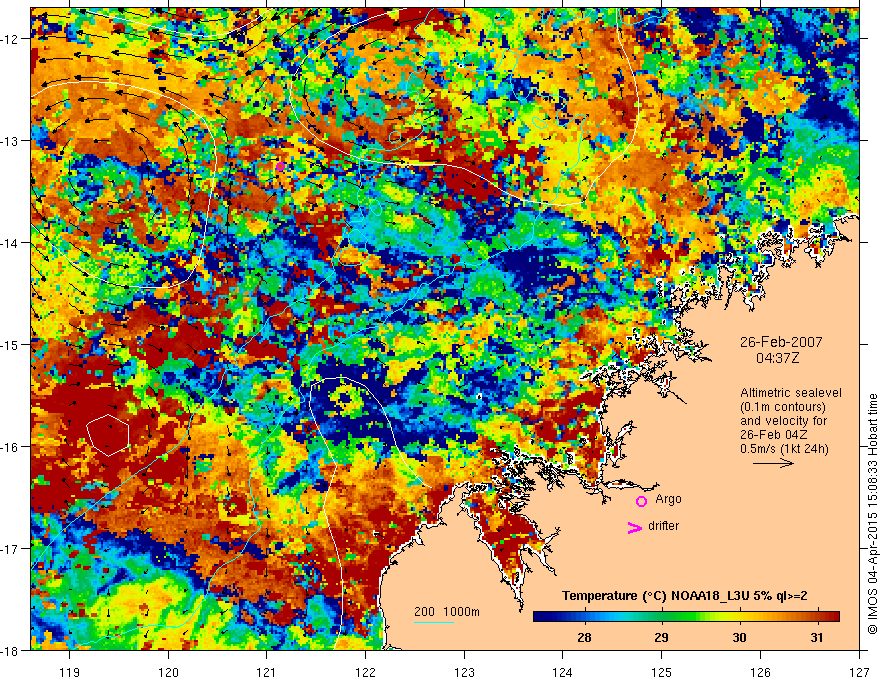Click the 31 label under the color bar
Viewport: 880px width, 680px height.
point(817,637)
